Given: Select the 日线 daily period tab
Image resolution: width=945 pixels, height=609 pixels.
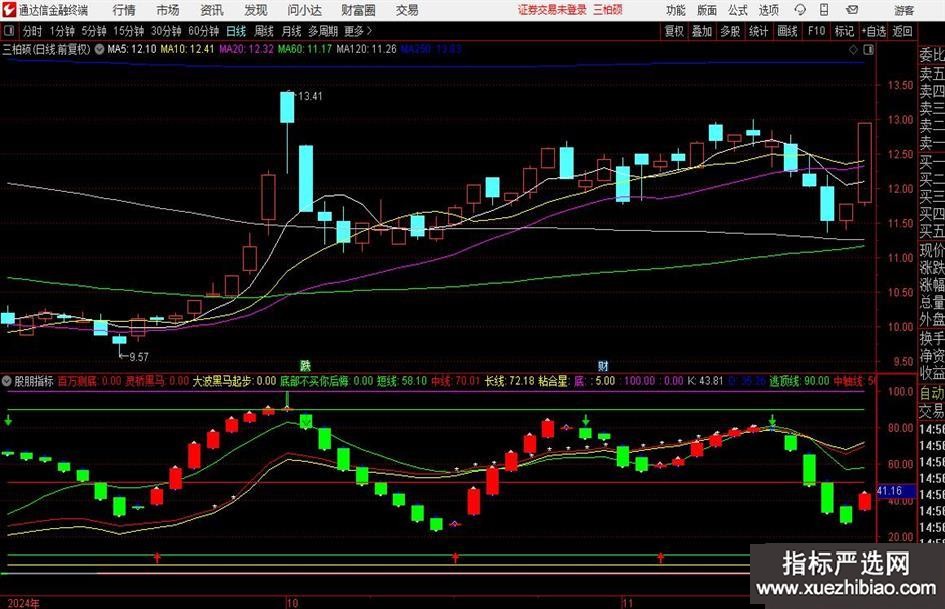Looking at the screenshot, I should (236, 31).
